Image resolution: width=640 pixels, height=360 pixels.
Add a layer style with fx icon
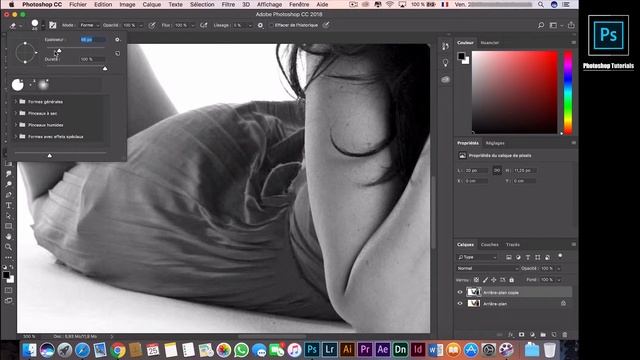click(511, 335)
